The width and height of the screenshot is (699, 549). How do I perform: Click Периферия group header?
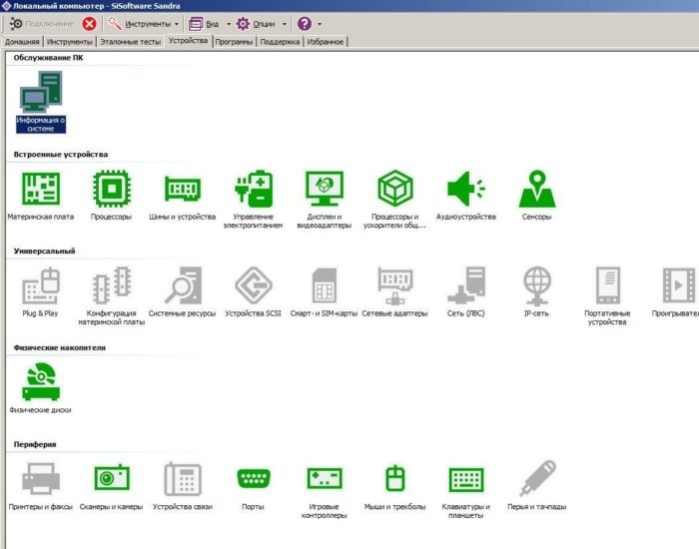(x=35, y=444)
